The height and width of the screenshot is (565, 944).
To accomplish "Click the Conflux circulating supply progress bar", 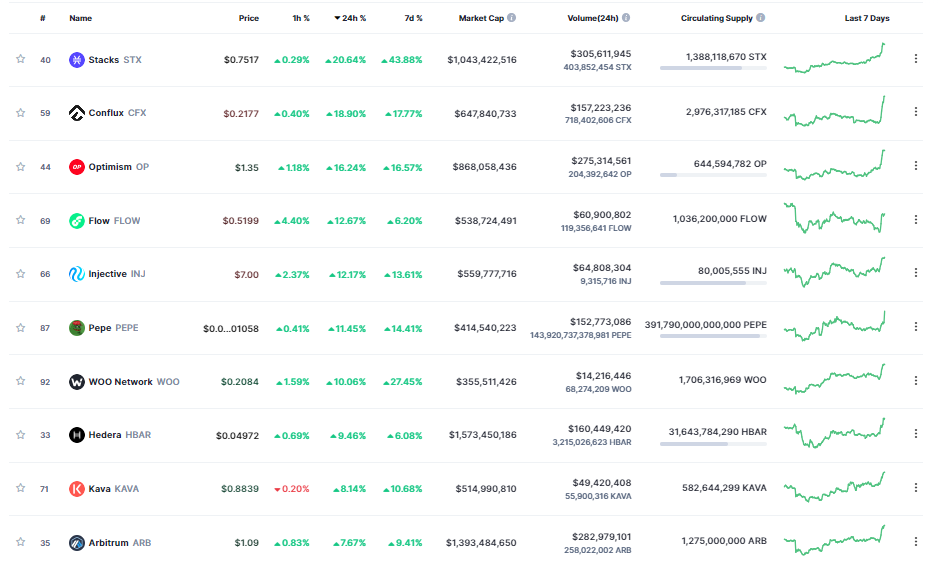I will [713, 121].
